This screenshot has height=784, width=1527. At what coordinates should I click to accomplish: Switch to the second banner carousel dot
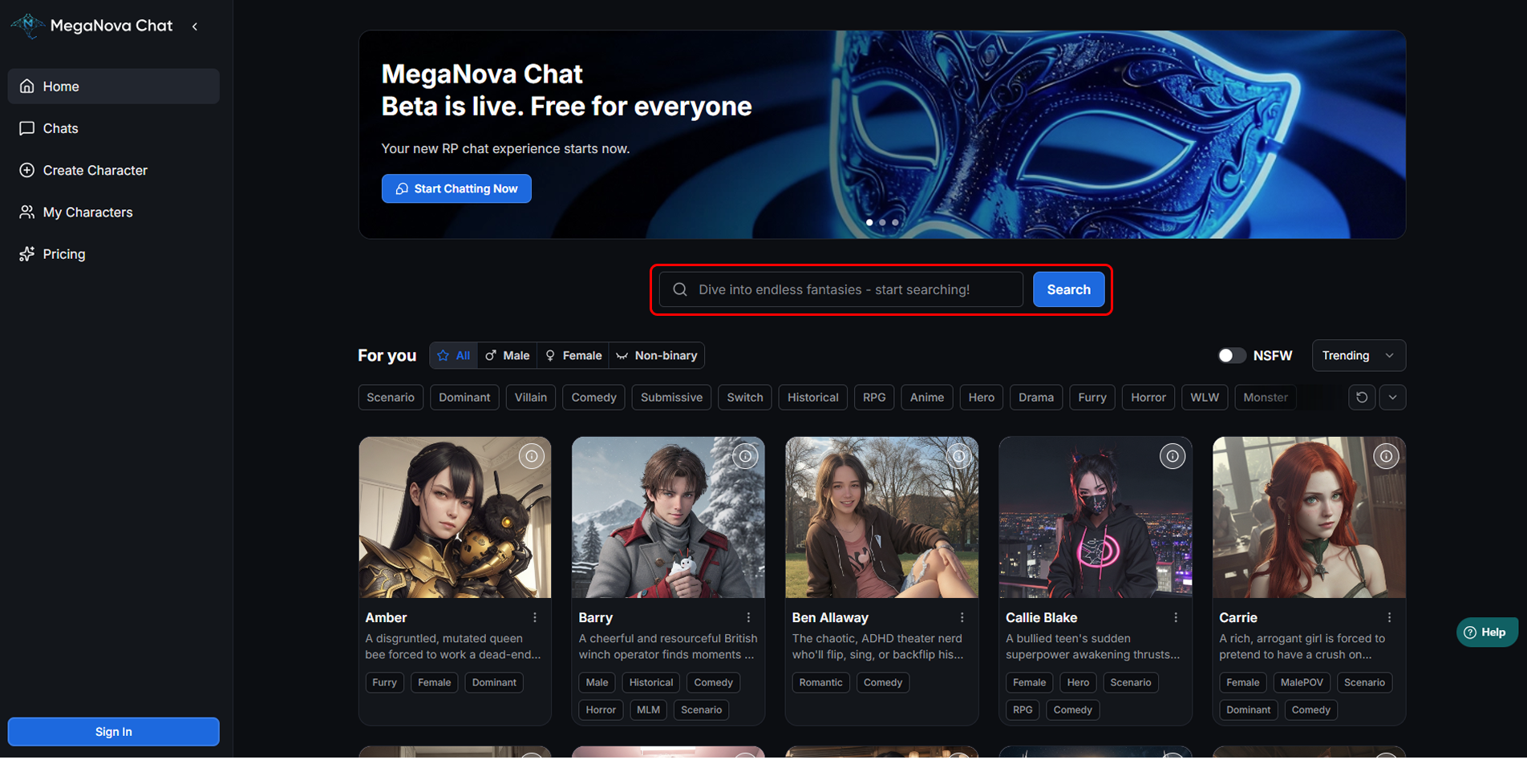click(x=882, y=223)
